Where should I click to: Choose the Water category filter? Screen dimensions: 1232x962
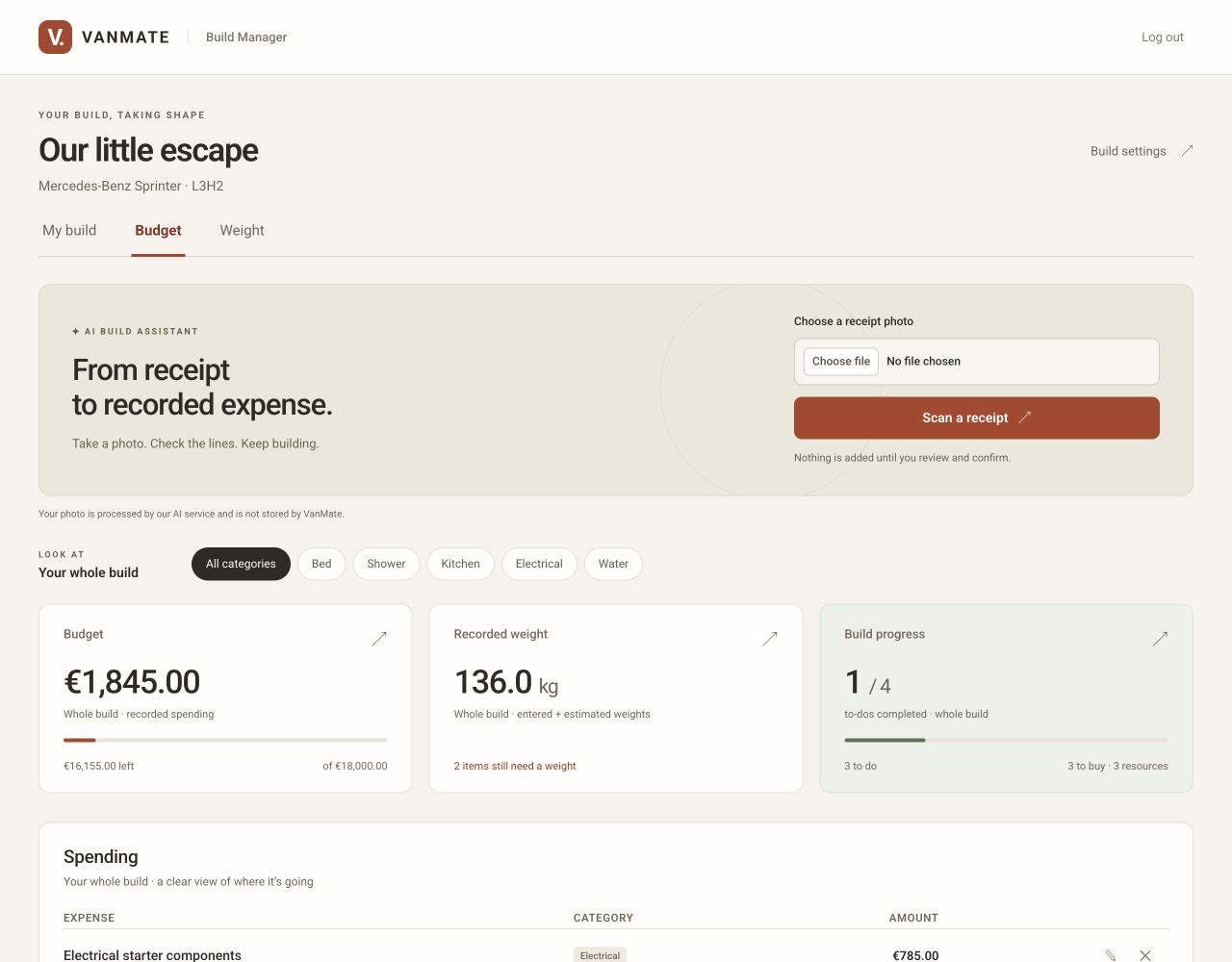coord(613,564)
